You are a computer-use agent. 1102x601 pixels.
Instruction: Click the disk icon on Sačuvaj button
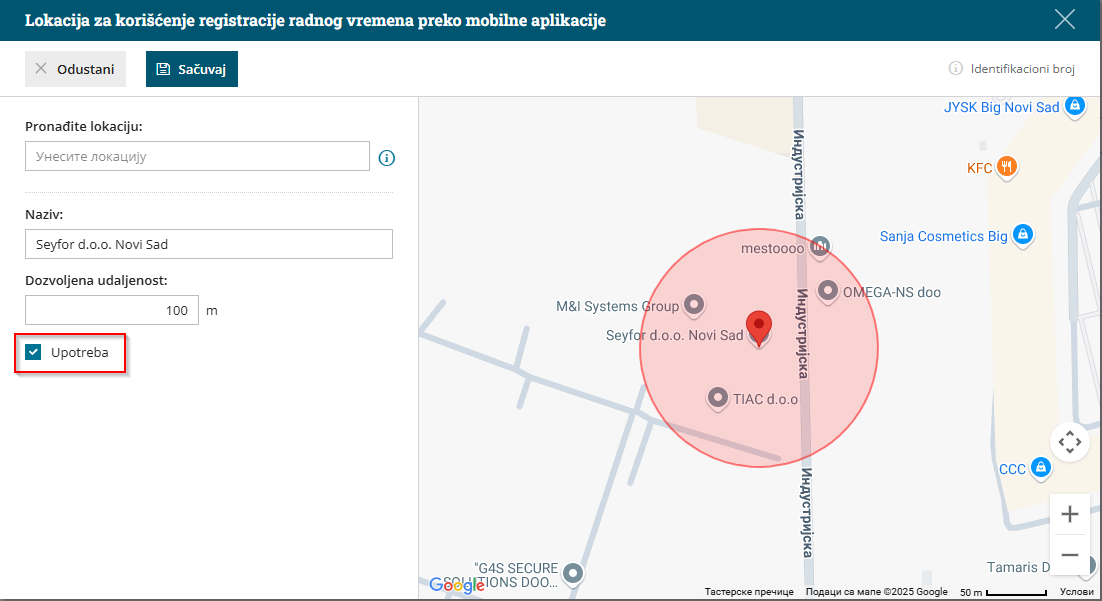pyautogui.click(x=163, y=69)
